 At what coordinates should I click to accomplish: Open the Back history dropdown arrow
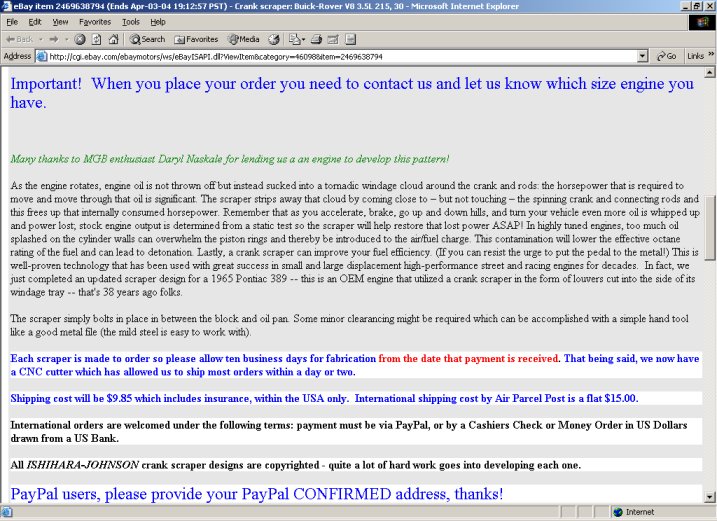tap(41, 39)
